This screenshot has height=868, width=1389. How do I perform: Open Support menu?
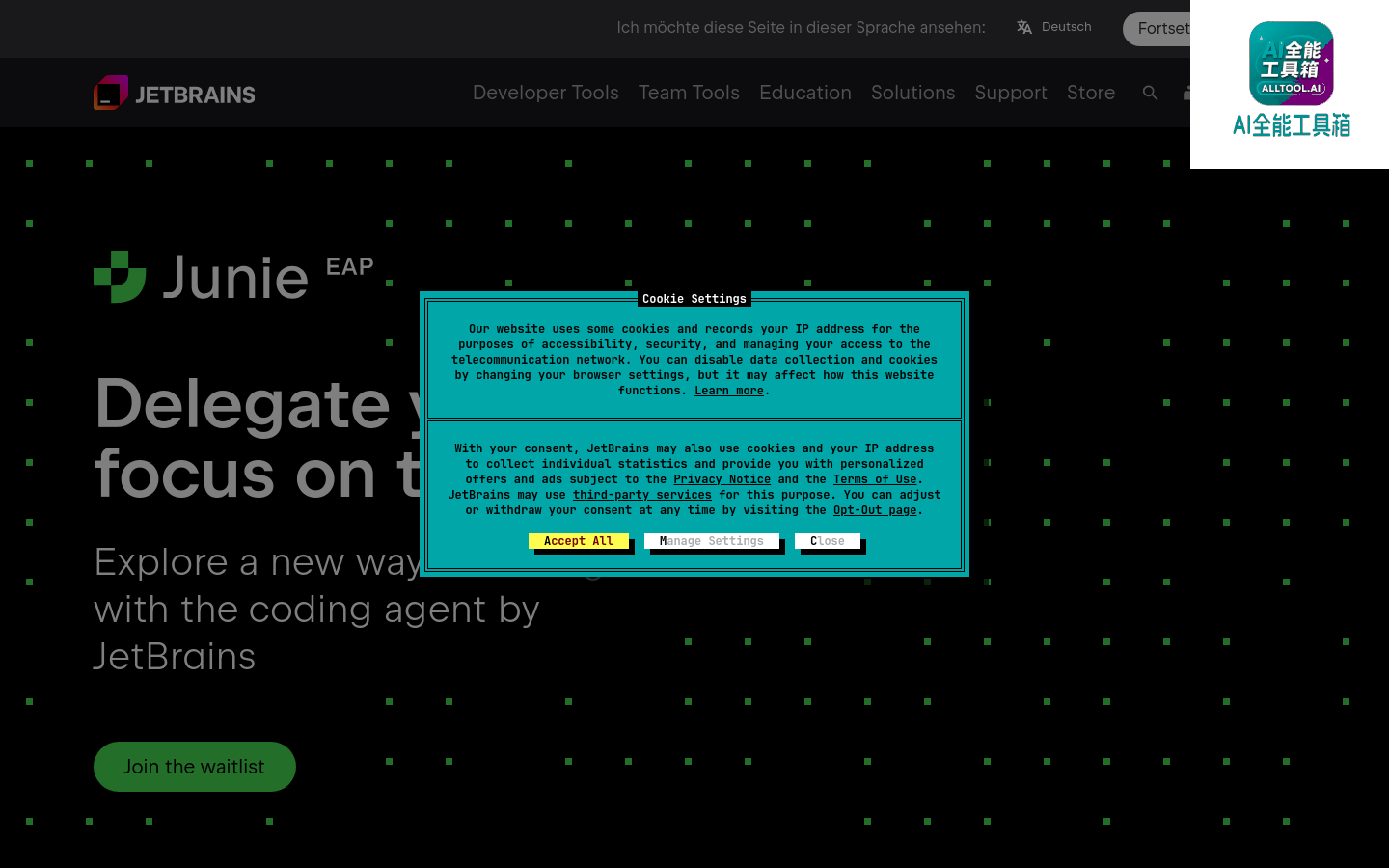coord(1011,93)
